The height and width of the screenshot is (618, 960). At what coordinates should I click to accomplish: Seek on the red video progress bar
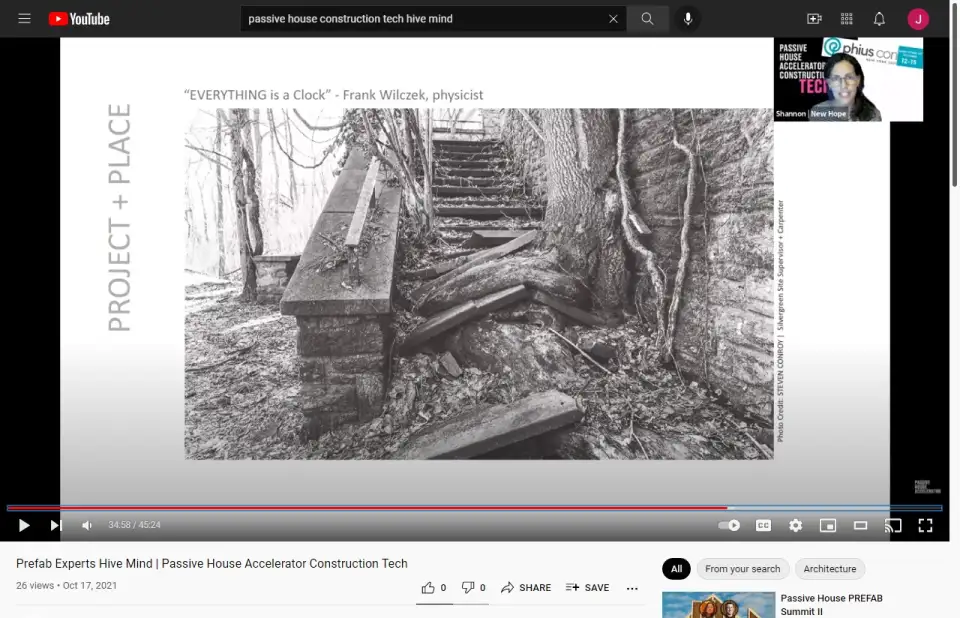(x=400, y=508)
